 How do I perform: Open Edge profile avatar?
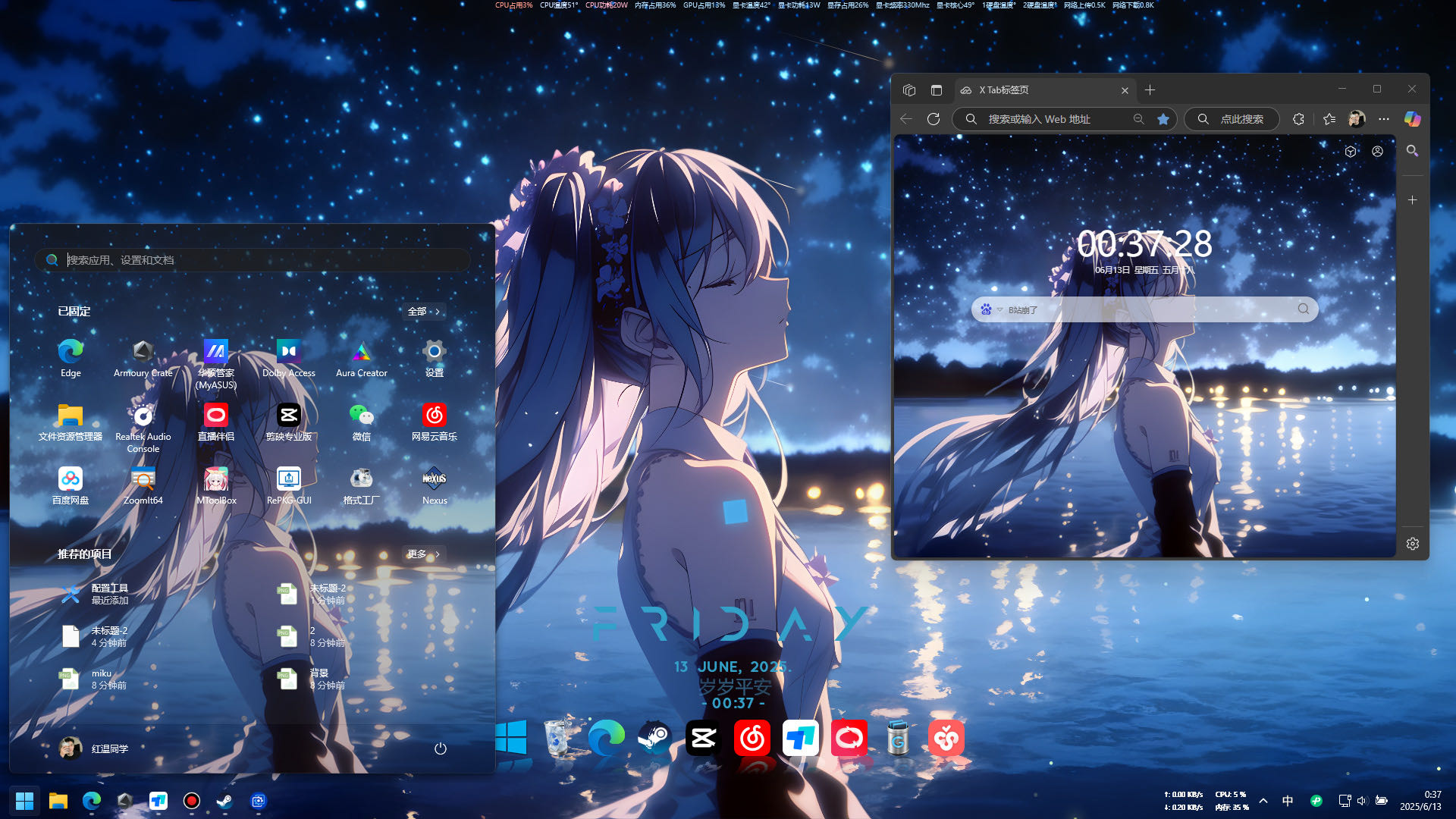point(1357,119)
